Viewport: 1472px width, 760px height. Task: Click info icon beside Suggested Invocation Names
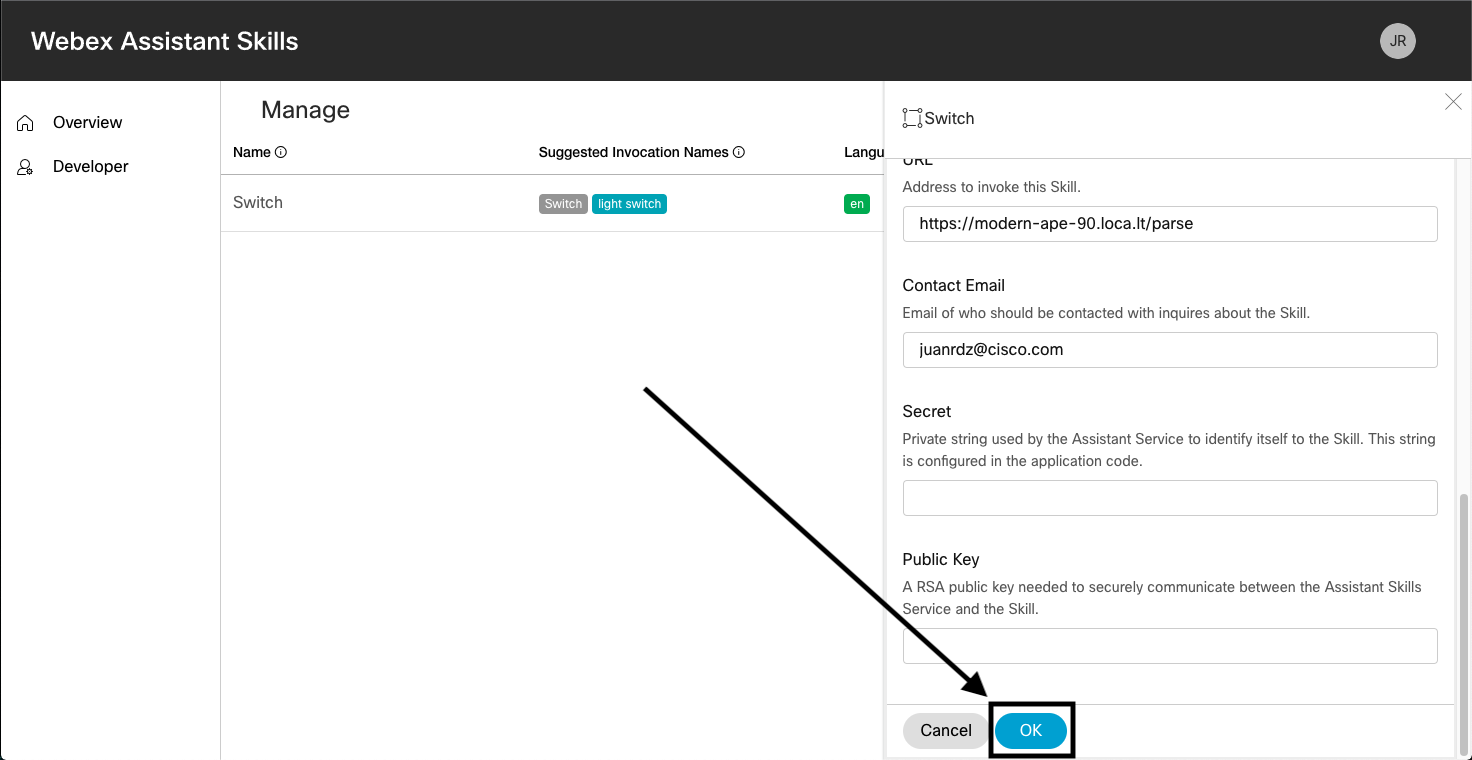pyautogui.click(x=739, y=152)
